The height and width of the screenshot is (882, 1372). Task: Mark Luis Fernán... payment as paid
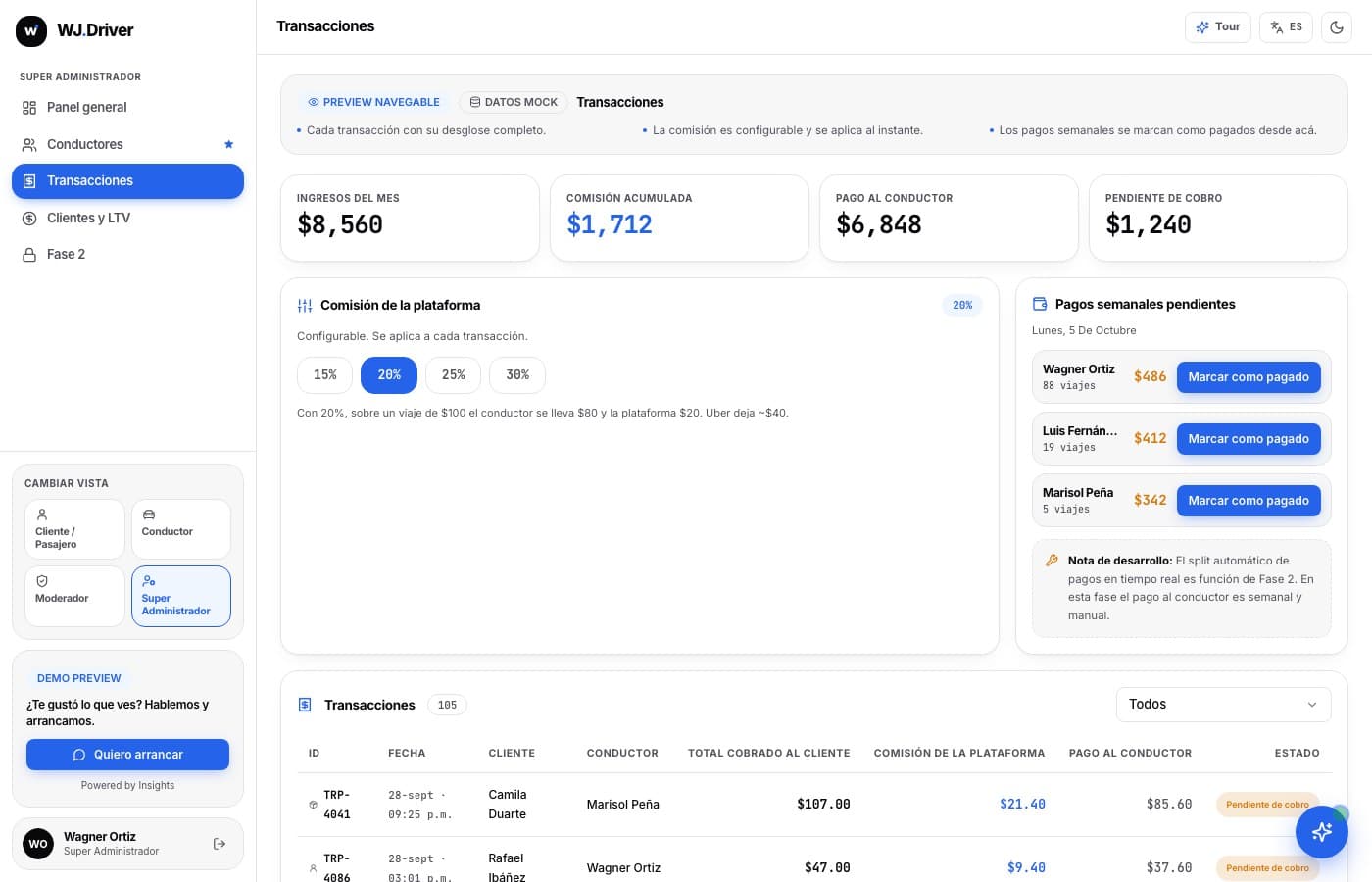tap(1249, 439)
